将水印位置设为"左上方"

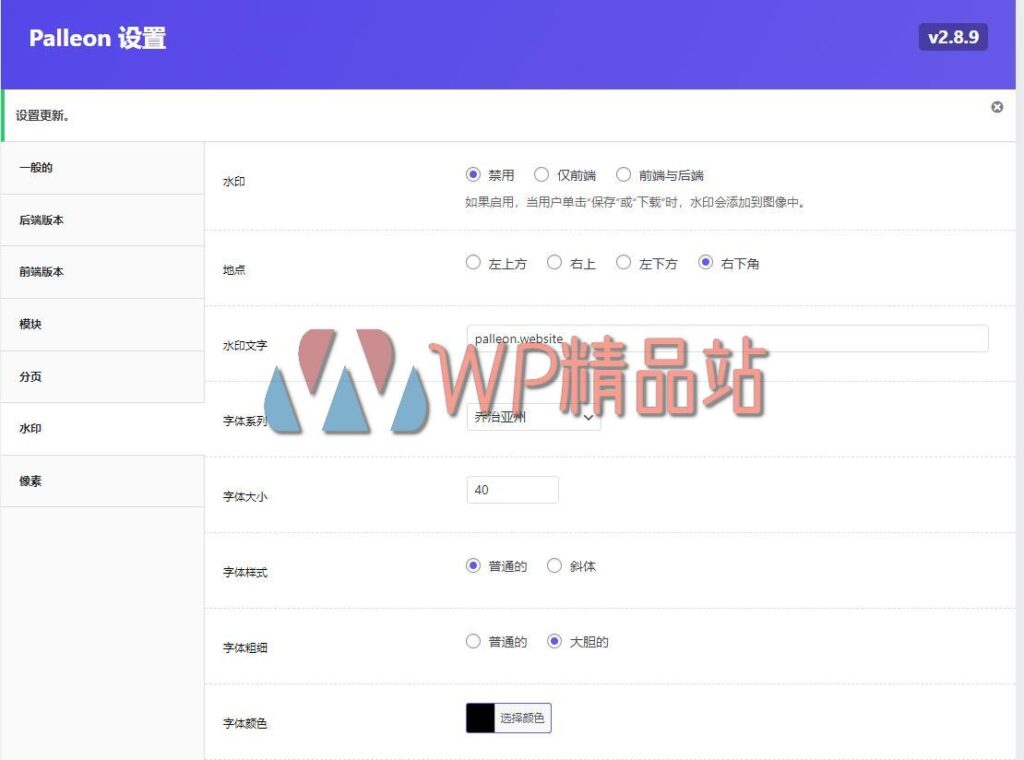[x=473, y=262]
